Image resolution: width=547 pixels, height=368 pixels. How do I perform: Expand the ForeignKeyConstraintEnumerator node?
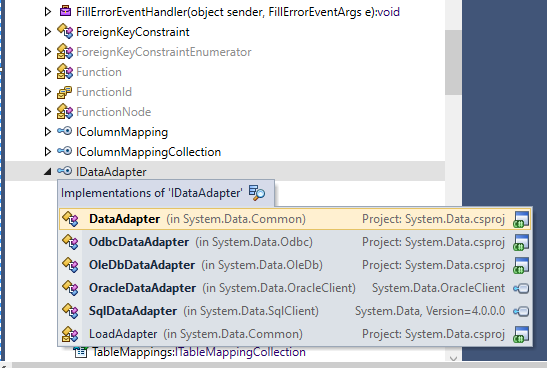(x=48, y=52)
